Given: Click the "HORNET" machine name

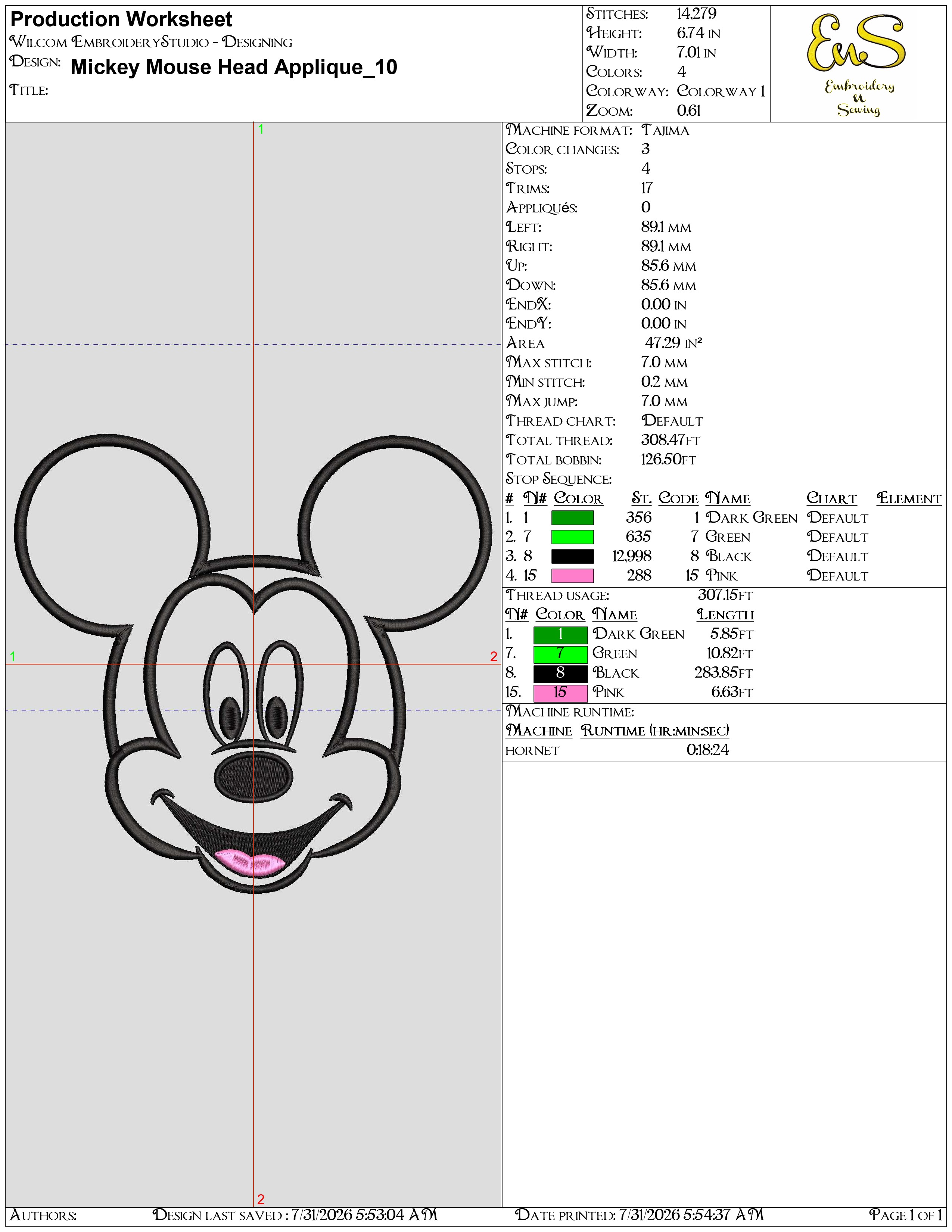Looking at the screenshot, I should click(532, 751).
